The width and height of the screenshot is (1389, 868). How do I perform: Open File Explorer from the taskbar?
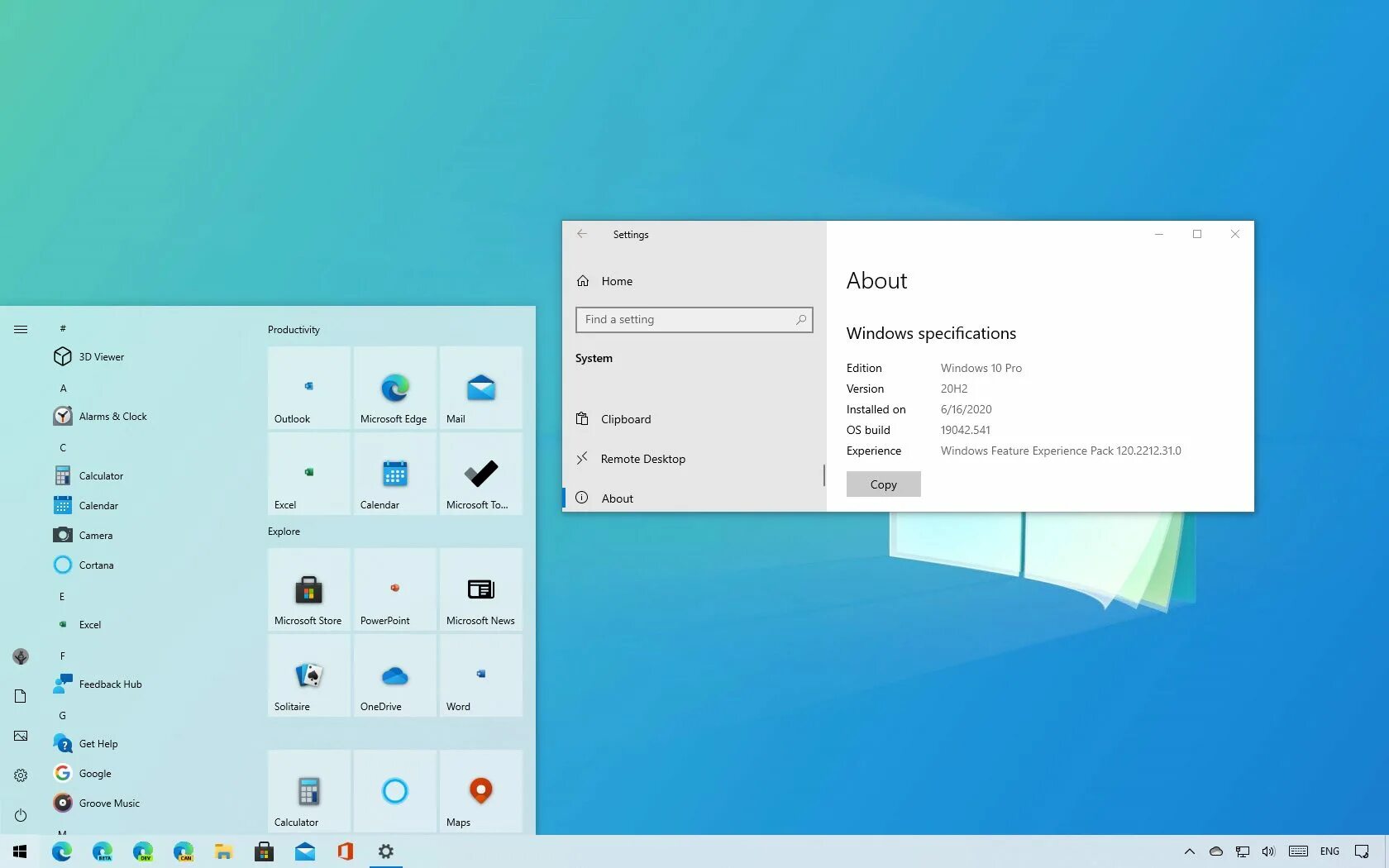223,851
